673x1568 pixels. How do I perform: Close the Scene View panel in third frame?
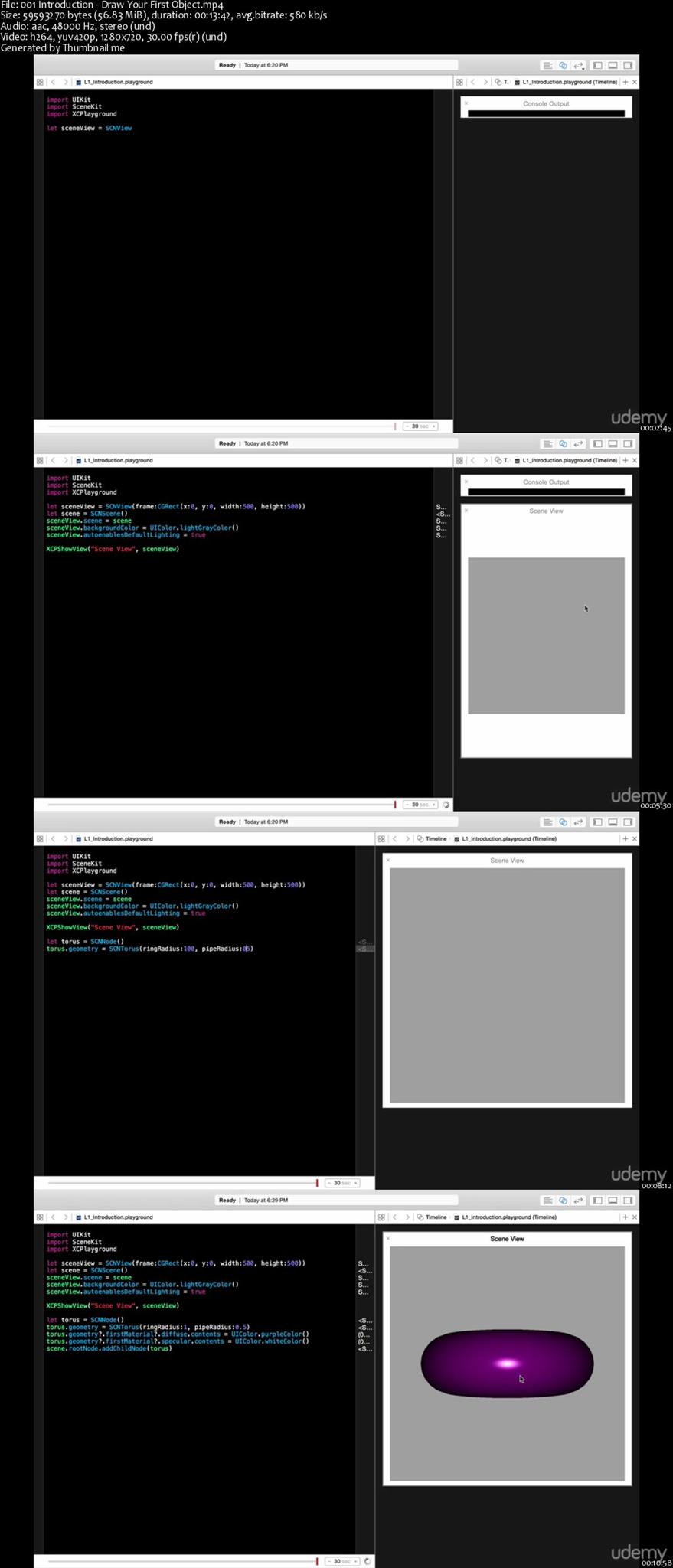pyautogui.click(x=388, y=860)
